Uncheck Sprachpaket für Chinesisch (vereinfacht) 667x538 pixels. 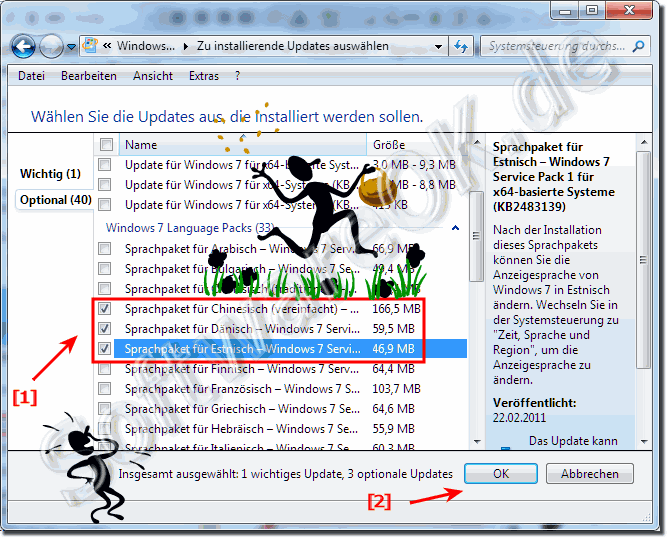105,308
